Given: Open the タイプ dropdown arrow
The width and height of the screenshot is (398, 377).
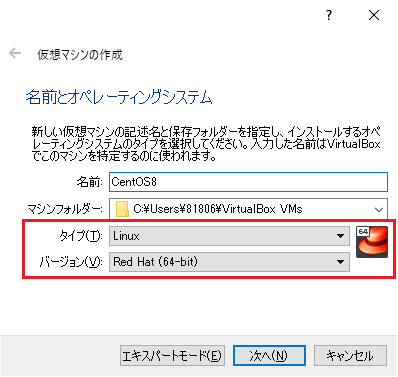Looking at the screenshot, I should coord(340,236).
